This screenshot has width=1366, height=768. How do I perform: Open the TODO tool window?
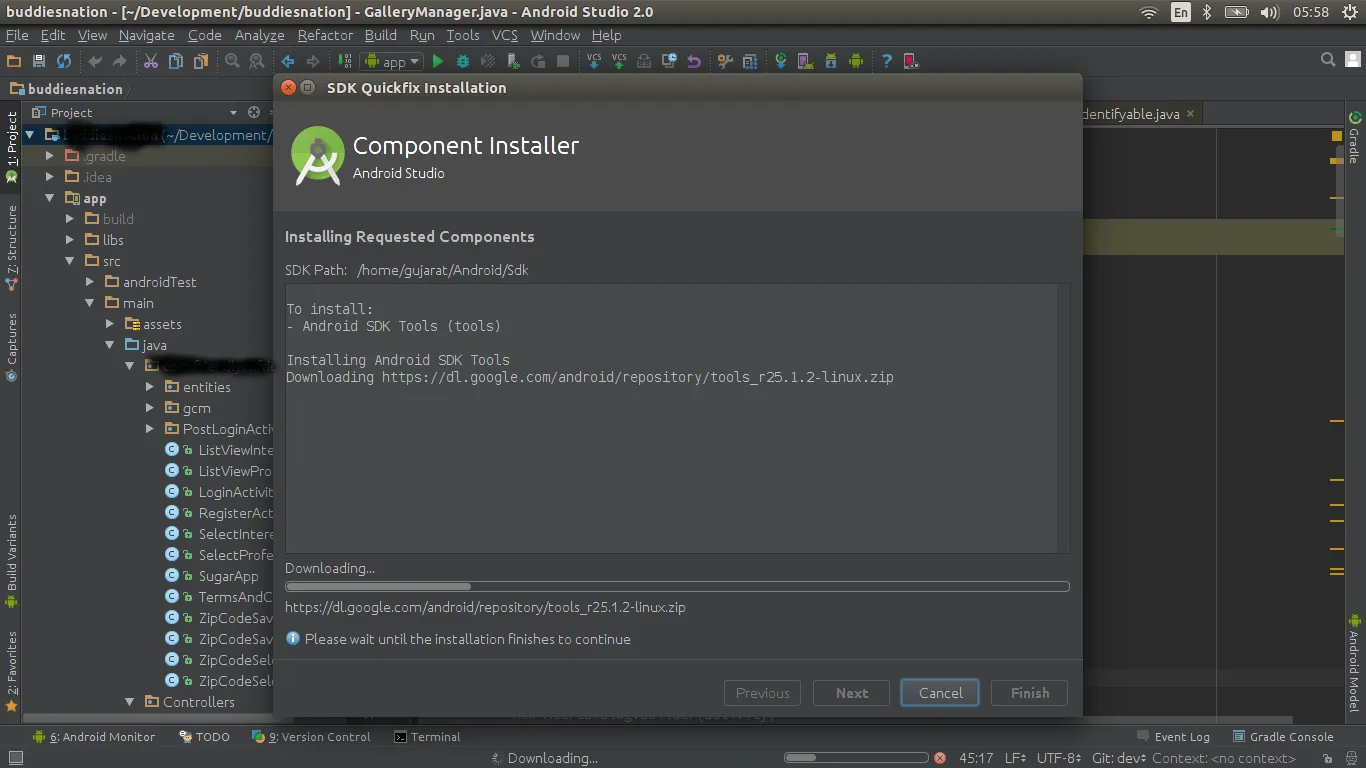pyautogui.click(x=205, y=737)
